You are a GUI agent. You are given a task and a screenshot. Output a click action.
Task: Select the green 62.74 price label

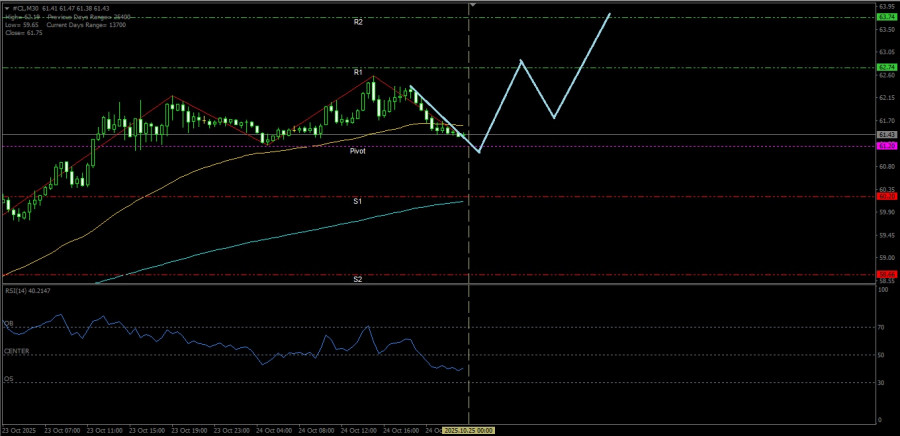coord(885,67)
